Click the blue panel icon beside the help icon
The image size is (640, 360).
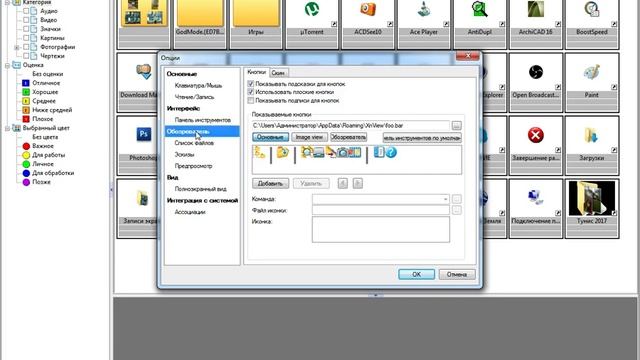tap(379, 152)
